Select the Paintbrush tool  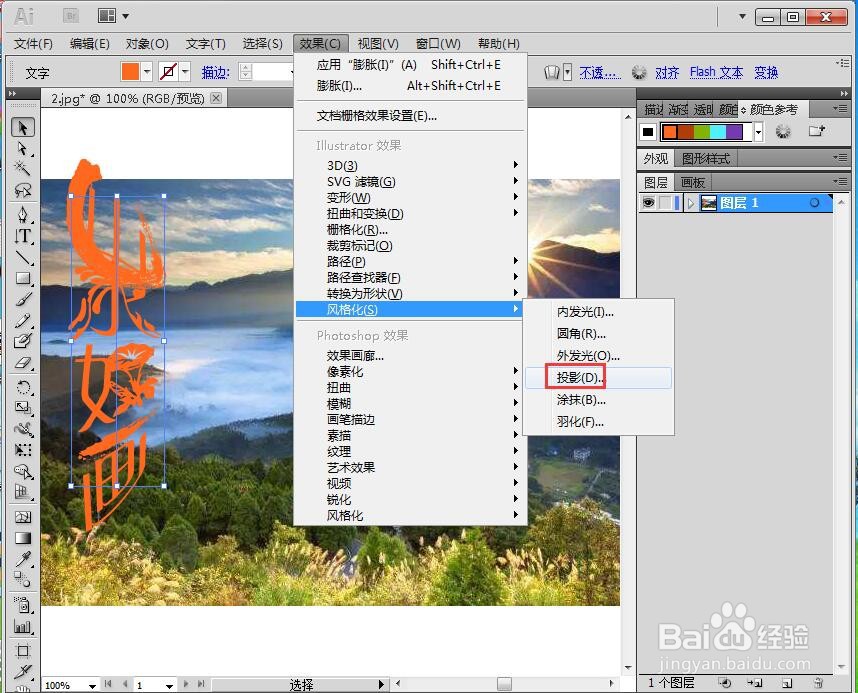coord(22,299)
